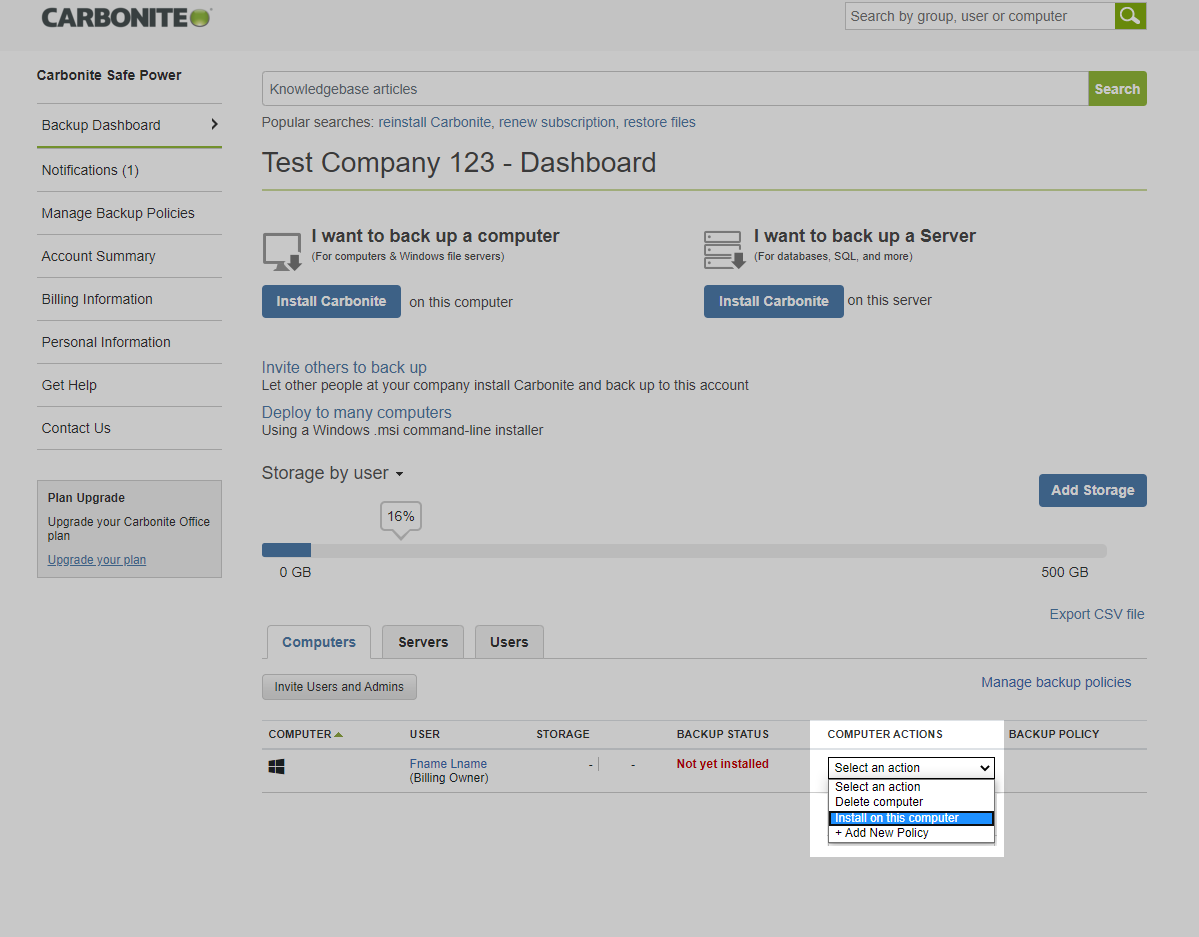Open Notifications in the sidebar
The height and width of the screenshot is (937, 1199).
[90, 170]
